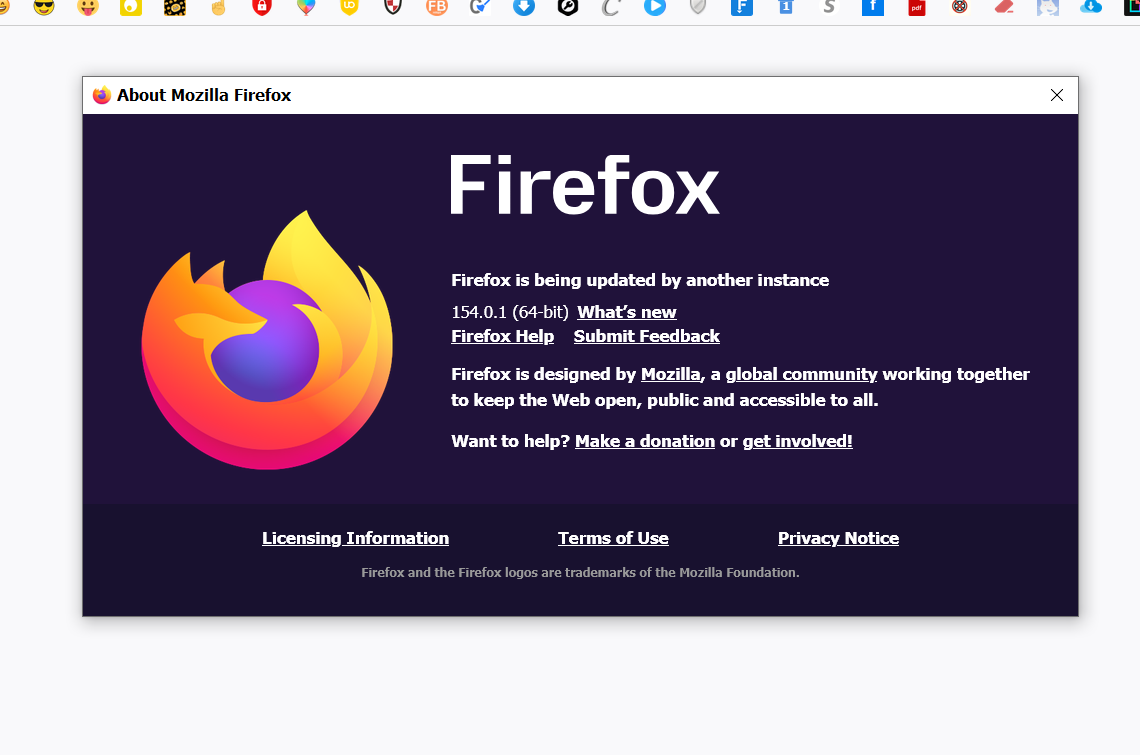This screenshot has height=755, width=1140.
Task: Click the get involved! link
Action: 798,441
